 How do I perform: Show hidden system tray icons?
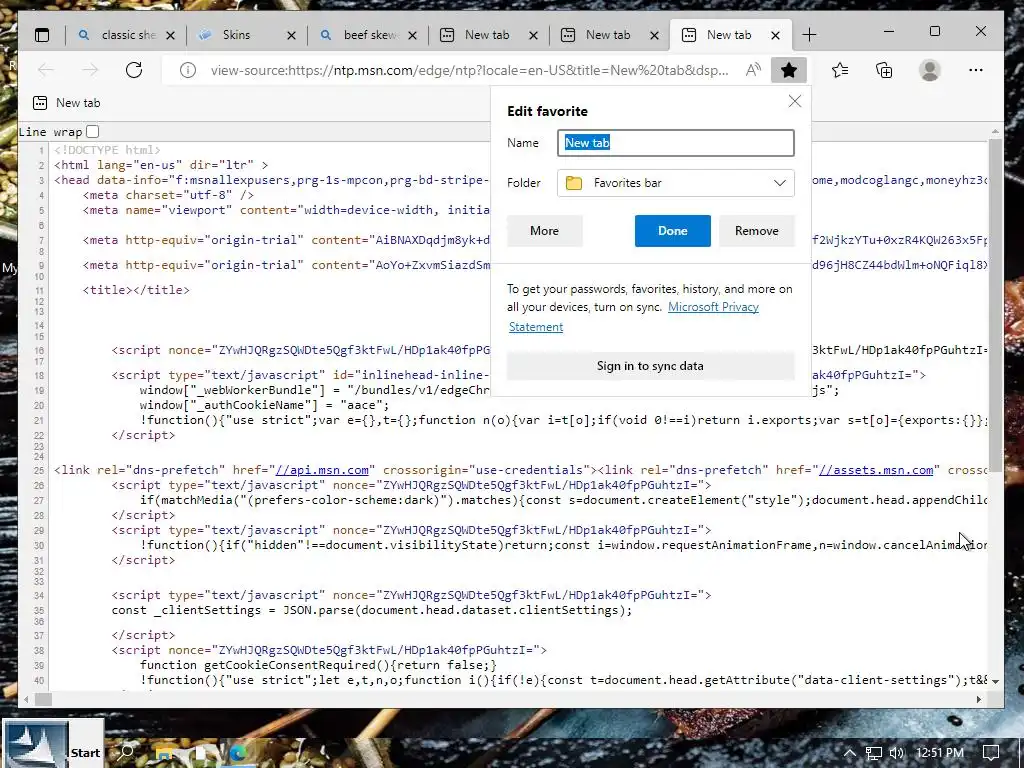(850, 753)
